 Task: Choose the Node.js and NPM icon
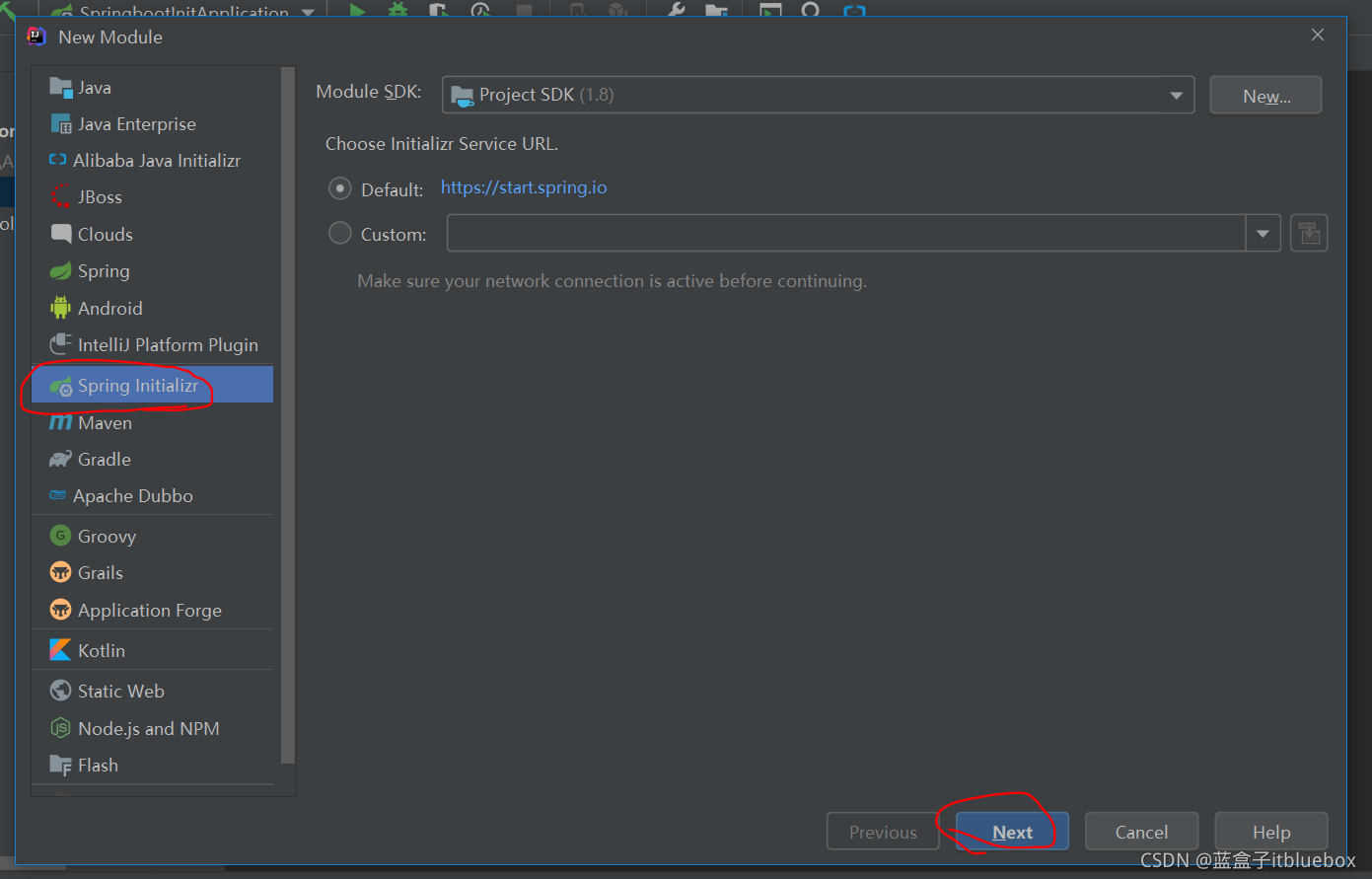pyautogui.click(x=60, y=728)
